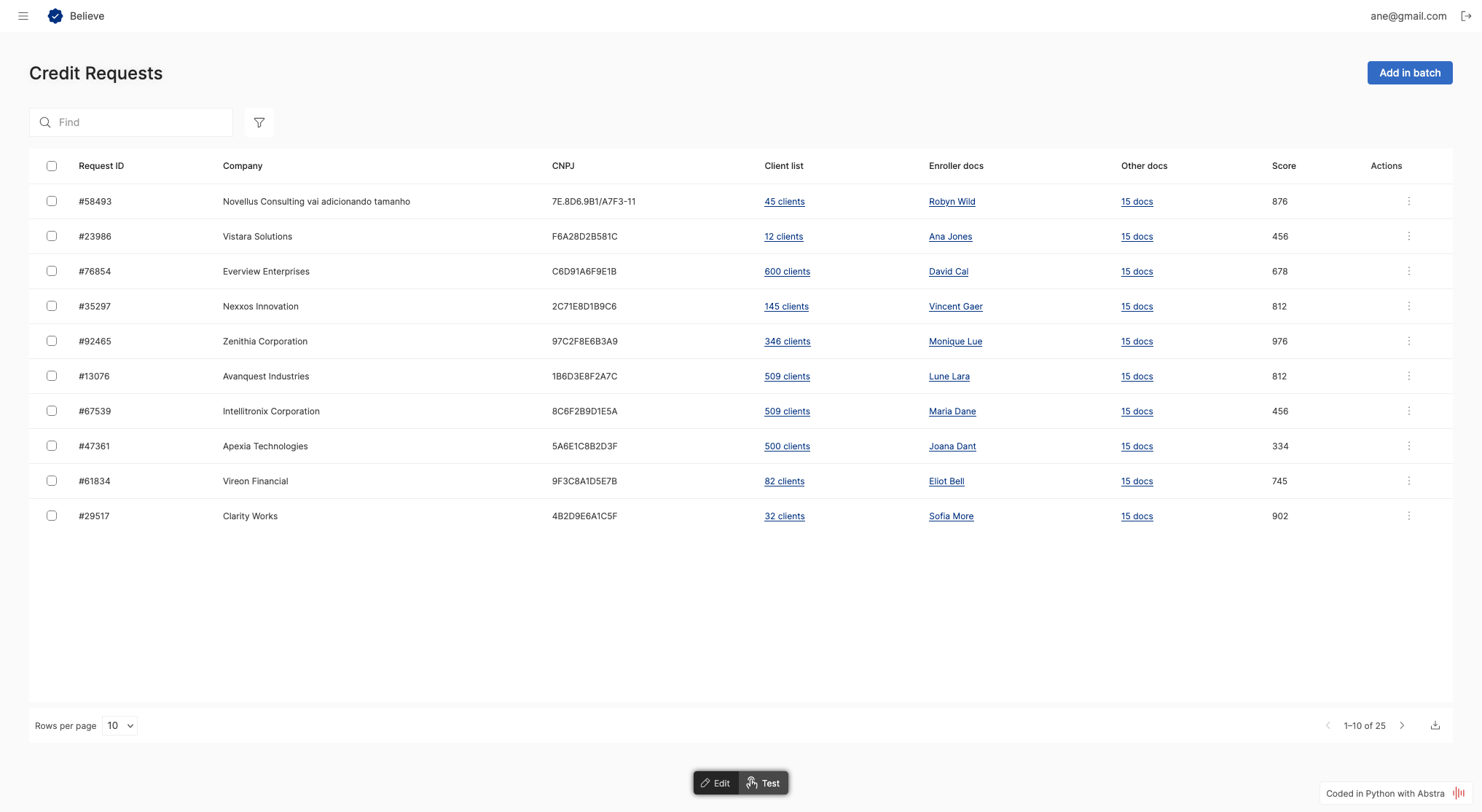
Task: Open Robyn Wild enroller docs
Action: coord(952,202)
